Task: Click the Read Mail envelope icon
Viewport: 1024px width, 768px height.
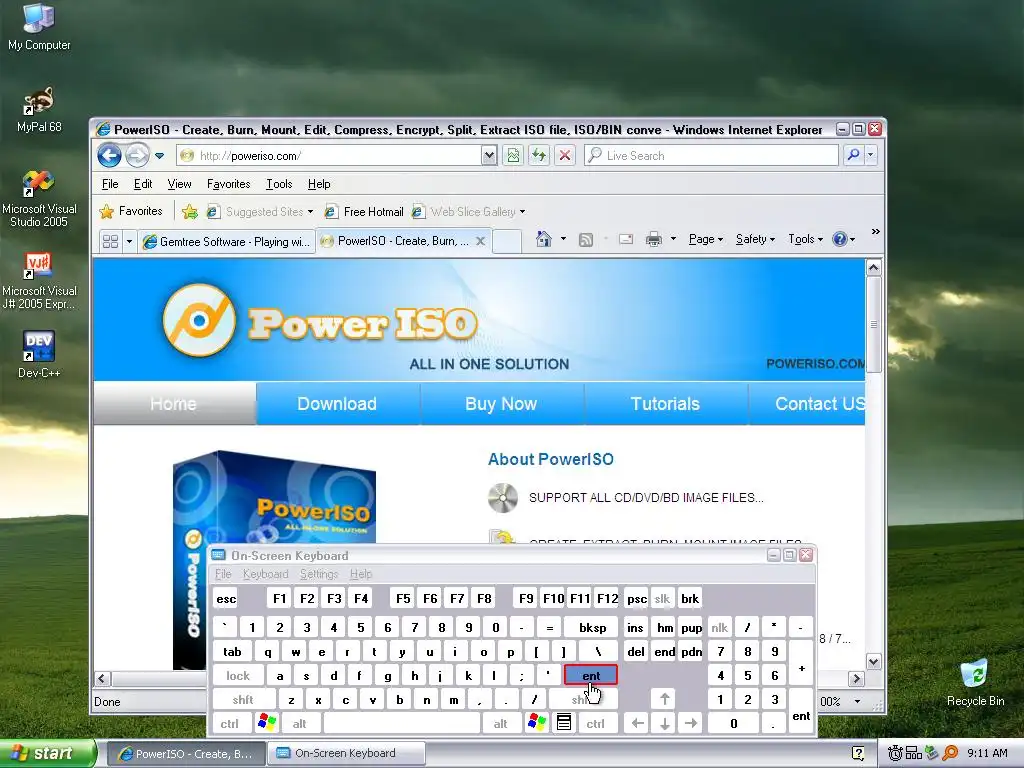Action: tap(626, 239)
